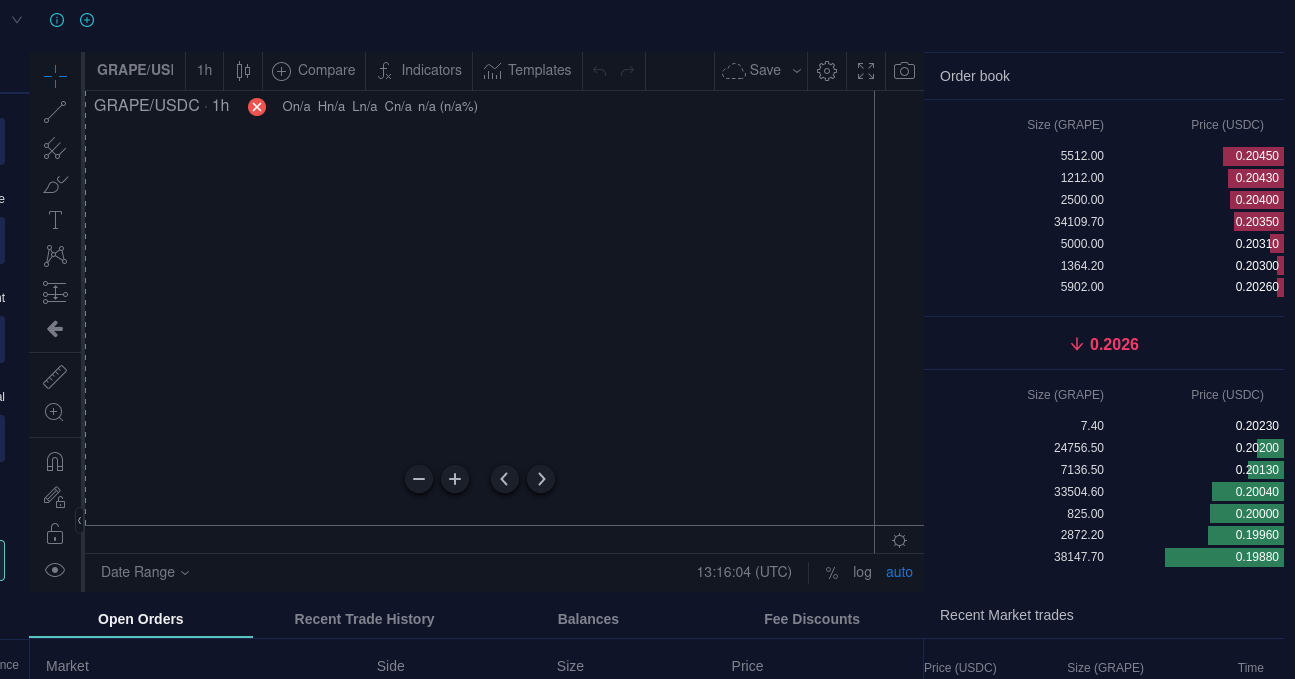Enable log scale on the price axis

[x=862, y=571]
